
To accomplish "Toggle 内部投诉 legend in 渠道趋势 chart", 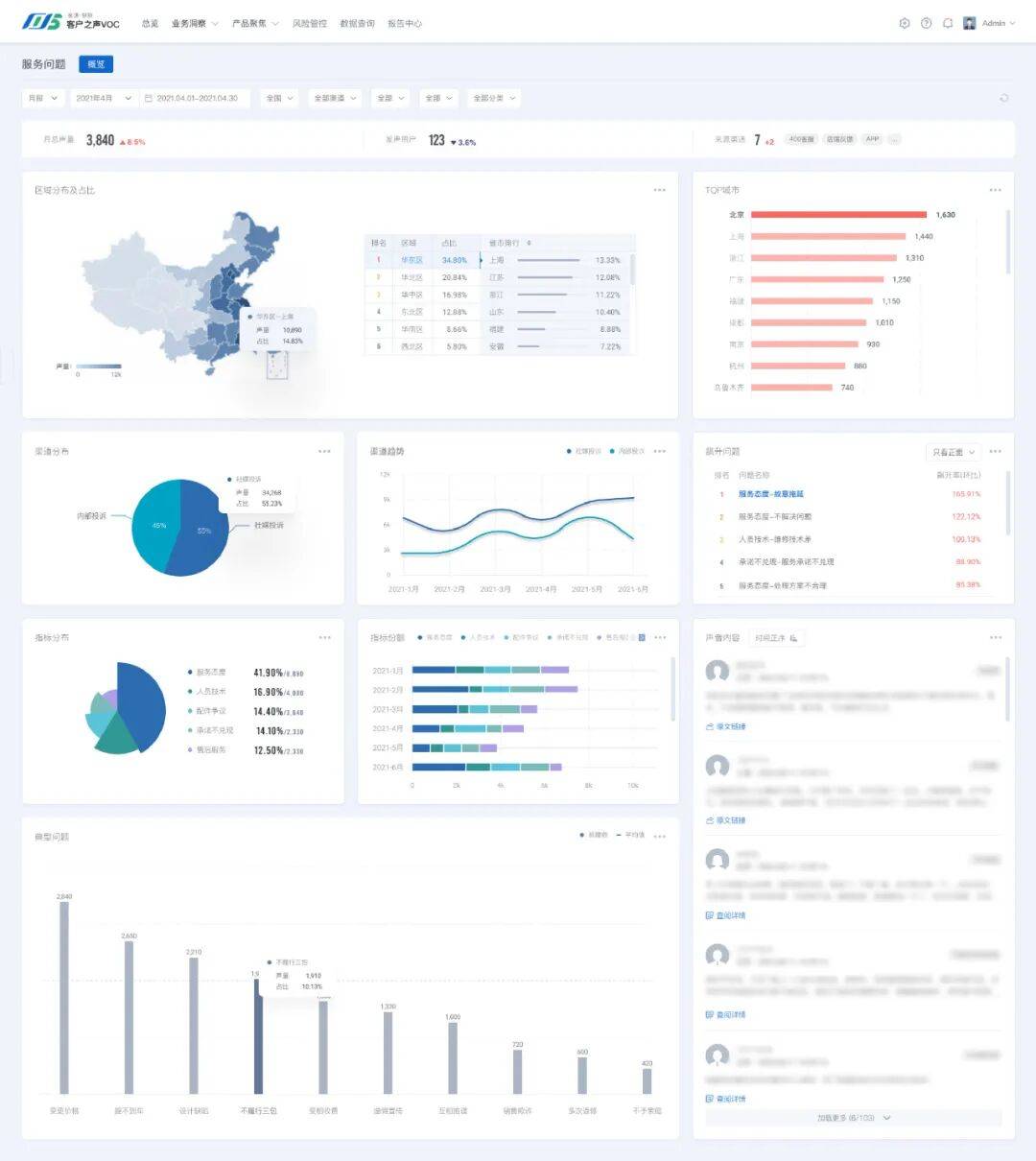I will coord(627,451).
